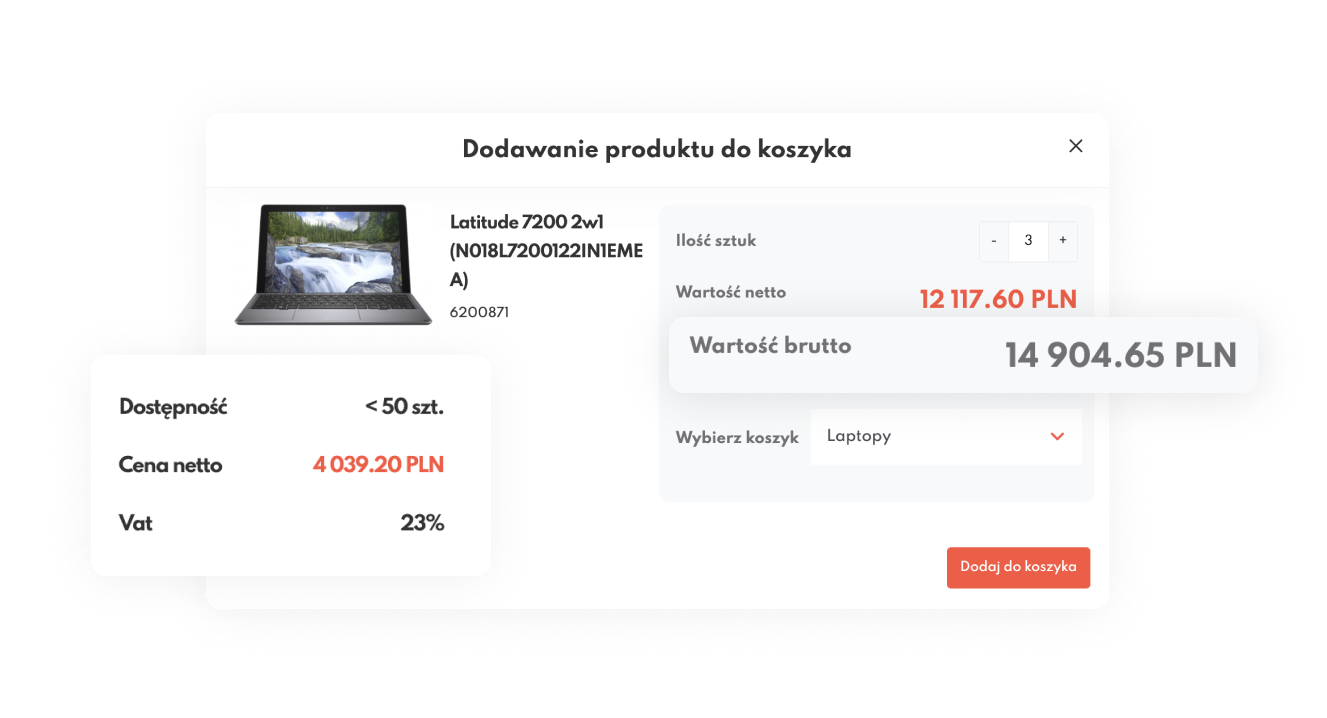Click the Wartość brutto amount 14 904.65 PLN
Image resolution: width=1327 pixels, height=718 pixels.
(x=1121, y=356)
